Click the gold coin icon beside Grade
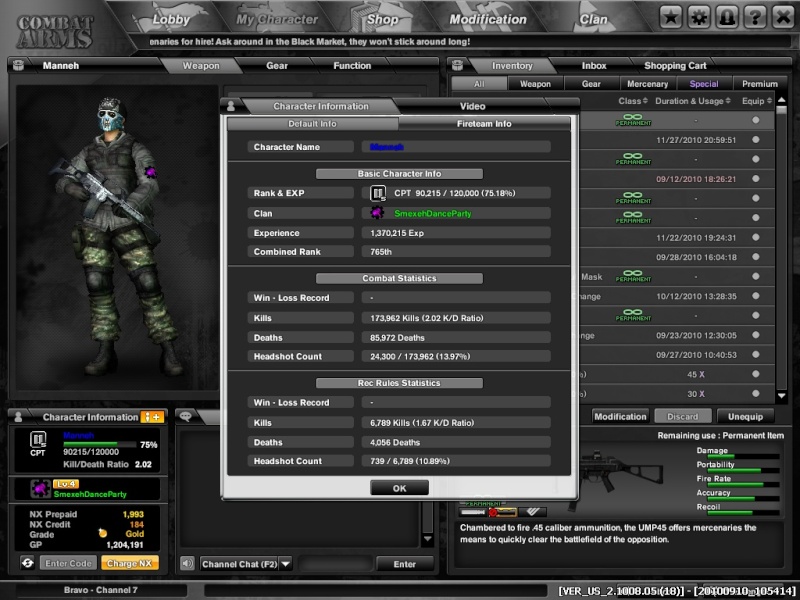Screen dimensions: 800x600 103,533
